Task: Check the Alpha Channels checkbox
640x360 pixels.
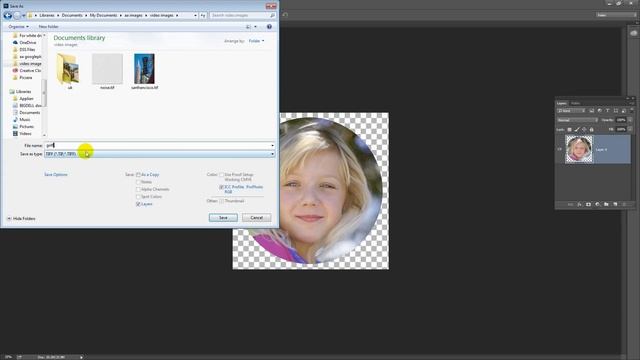Action: 138,189
